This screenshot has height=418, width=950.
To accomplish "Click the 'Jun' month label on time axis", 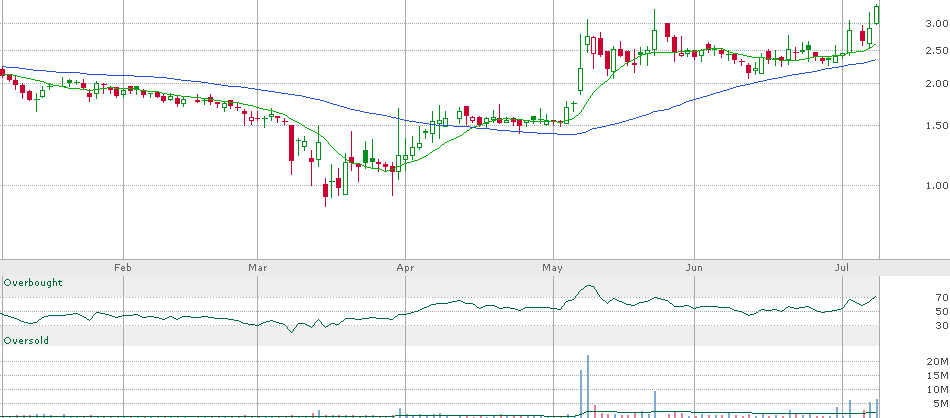I will click(x=694, y=268).
